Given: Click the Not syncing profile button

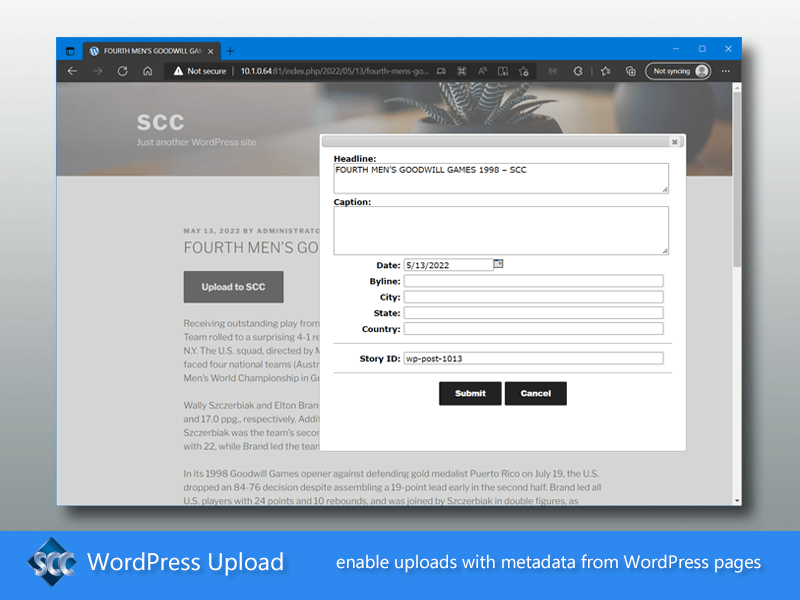Looking at the screenshot, I should 678,71.
